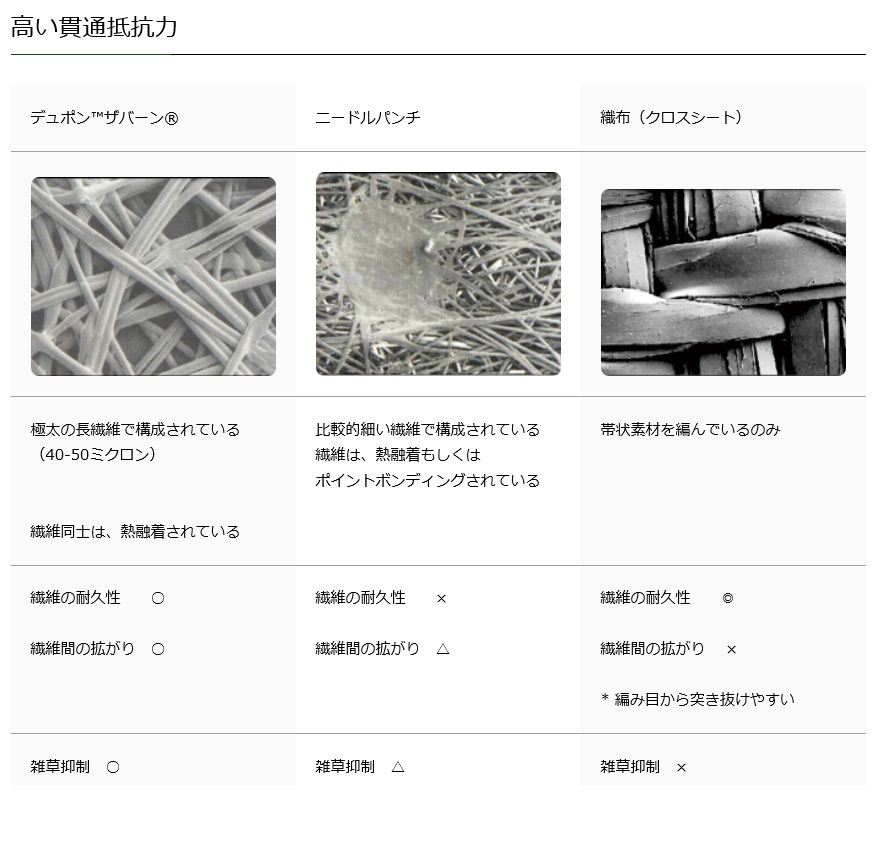Click the text 極太の長繊維で構成されている

[x=135, y=430]
